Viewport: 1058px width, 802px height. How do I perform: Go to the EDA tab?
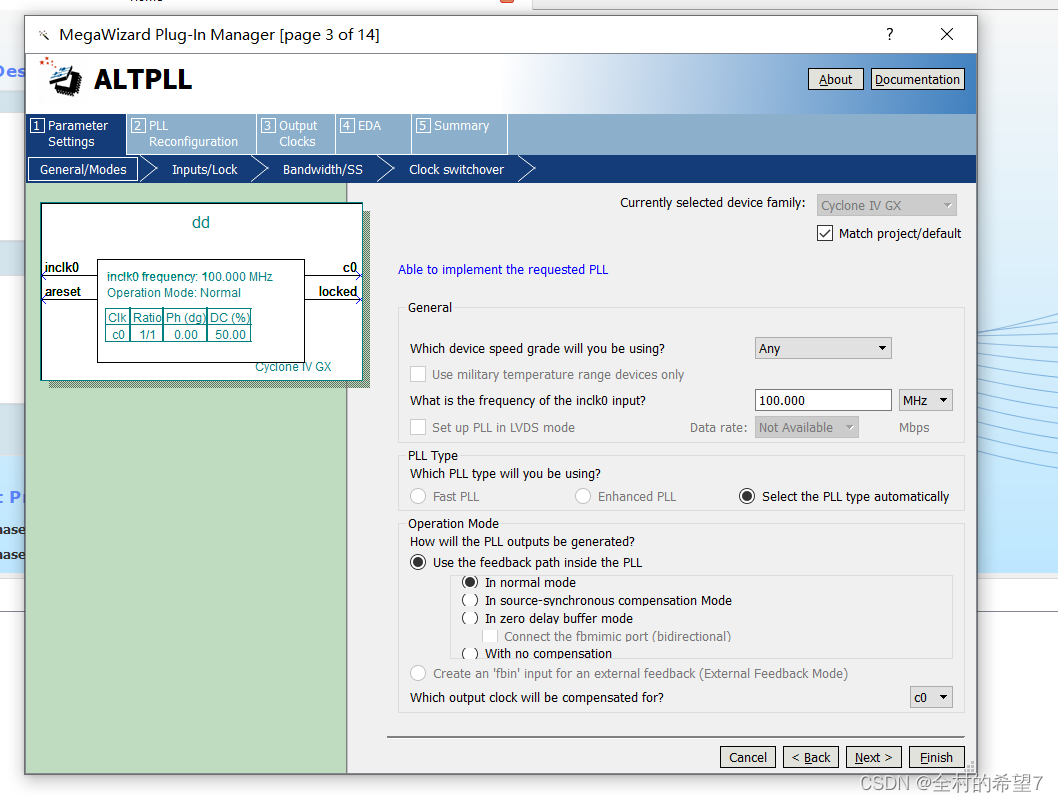tap(373, 134)
